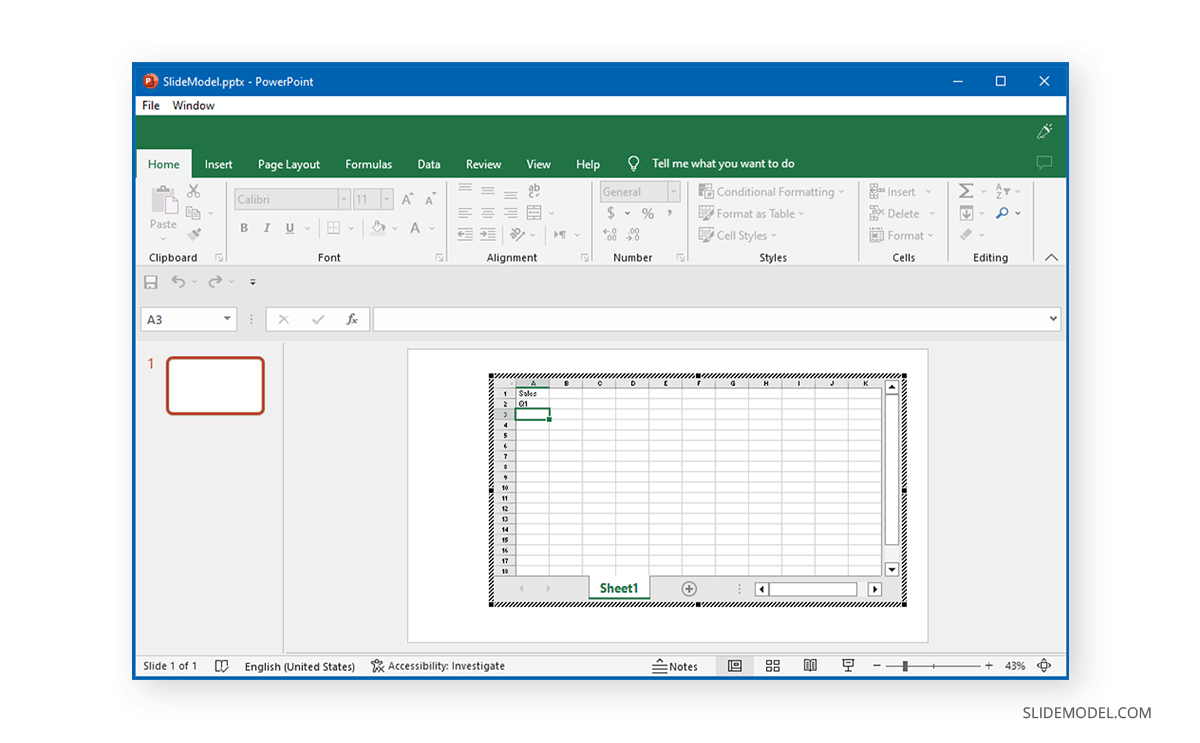Image resolution: width=1200 pixels, height=743 pixels.
Task: Decrease font size with smaller A
Action: (430, 199)
